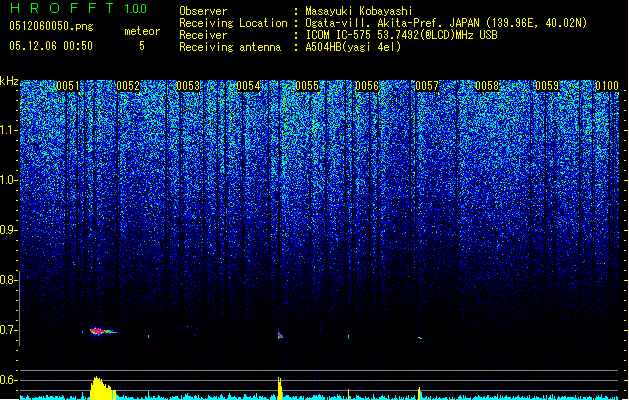Click the meteor echo near 0055
The width and height of the screenshot is (629, 400).
(x=280, y=335)
